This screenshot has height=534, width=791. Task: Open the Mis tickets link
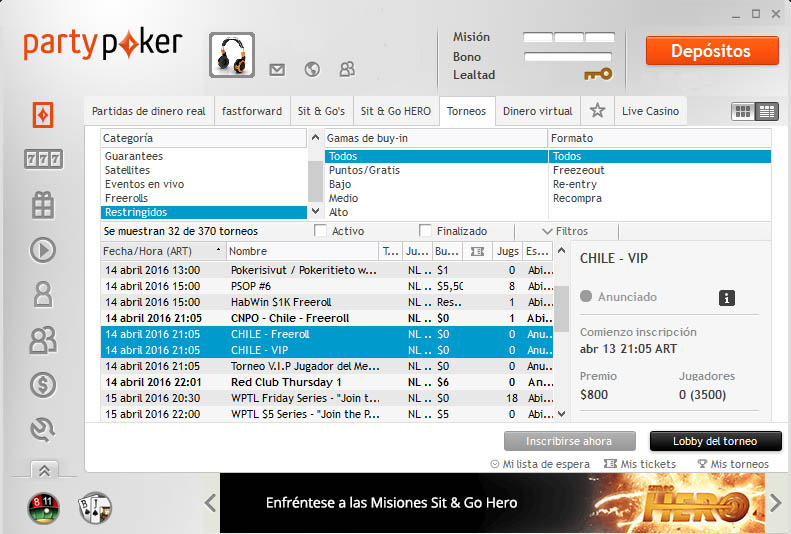tap(640, 464)
